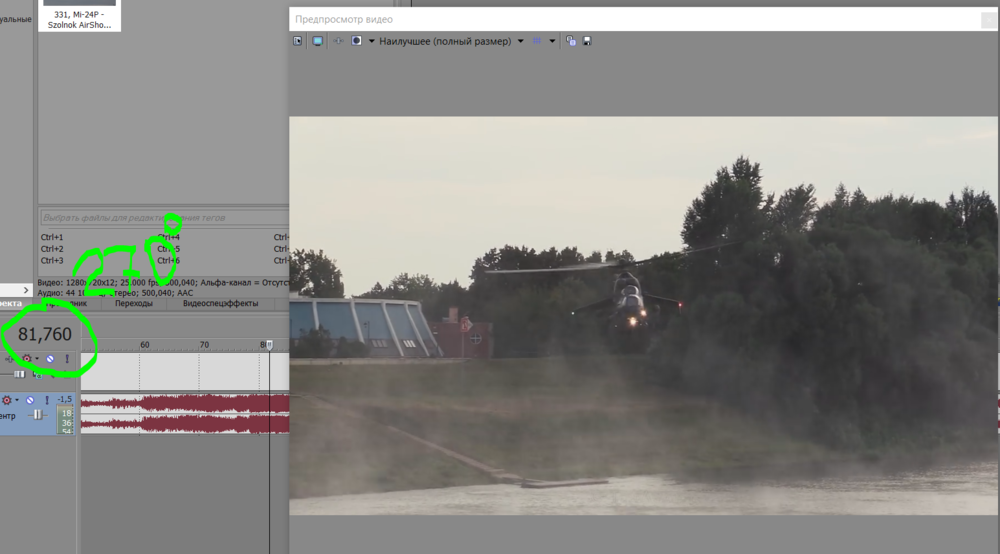Image resolution: width=1000 pixels, height=554 pixels.
Task: Click the Аудио media properties info line
Action: pyautogui.click(x=115, y=293)
